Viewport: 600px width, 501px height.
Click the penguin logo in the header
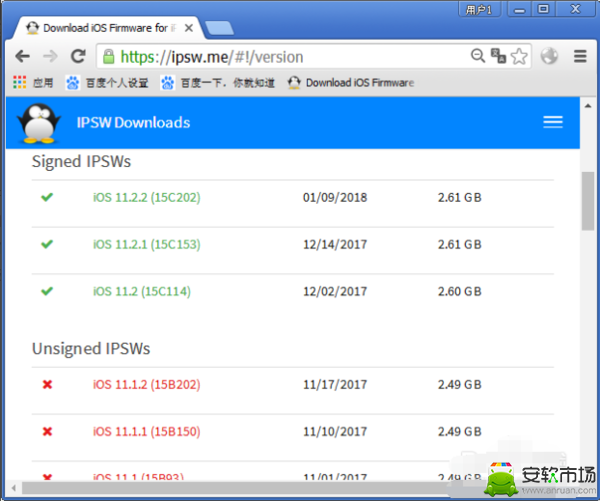coord(39,123)
